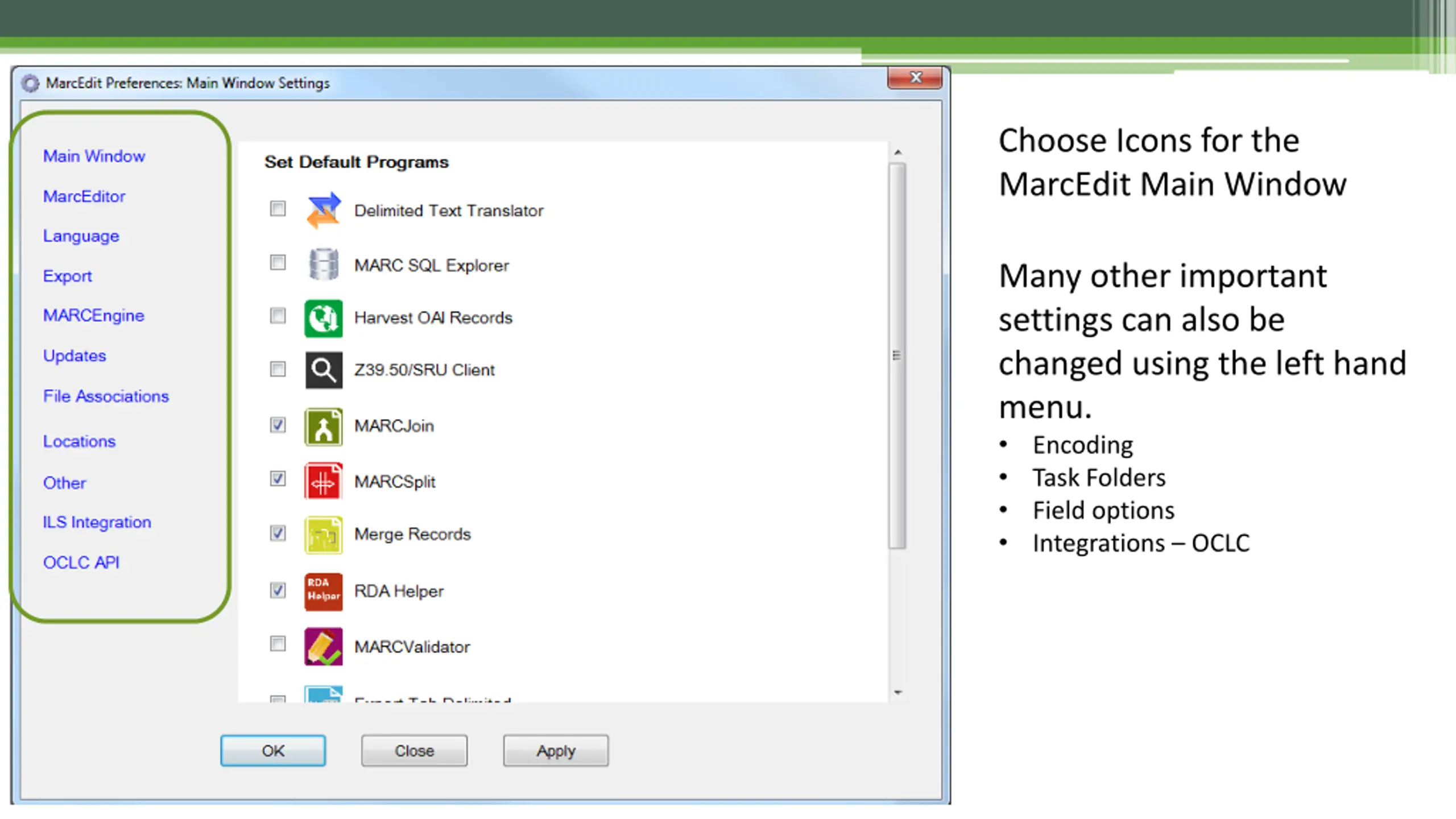Image resolution: width=1456 pixels, height=819 pixels.
Task: Click the Close button
Action: tap(414, 751)
